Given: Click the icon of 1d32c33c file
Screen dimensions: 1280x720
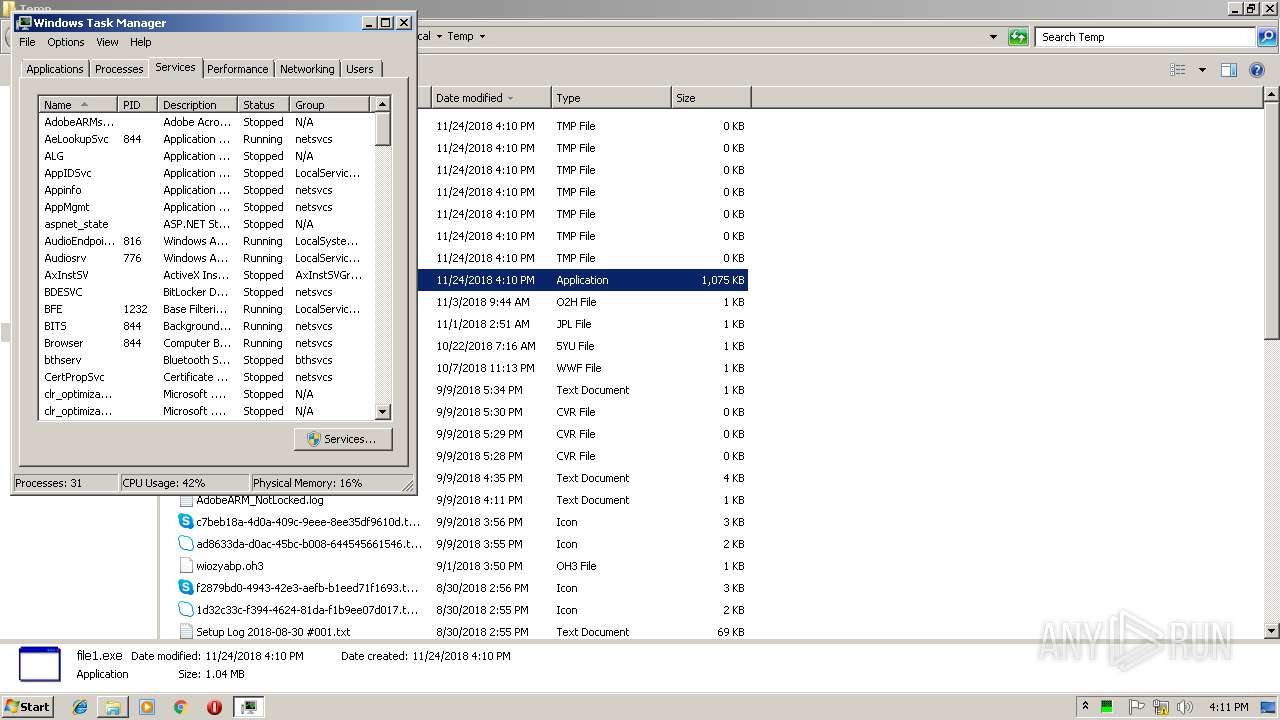Looking at the screenshot, I should (x=186, y=610).
